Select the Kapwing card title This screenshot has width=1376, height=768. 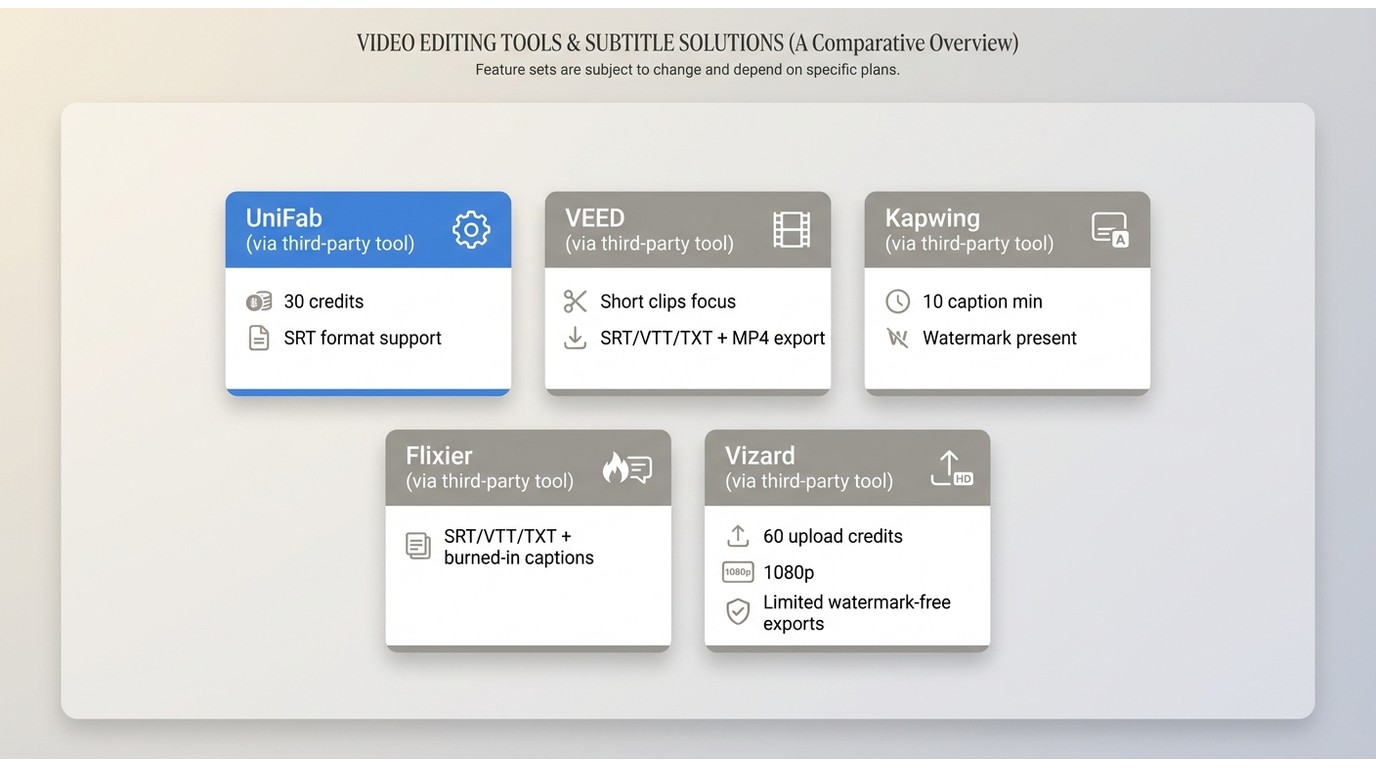(x=932, y=218)
